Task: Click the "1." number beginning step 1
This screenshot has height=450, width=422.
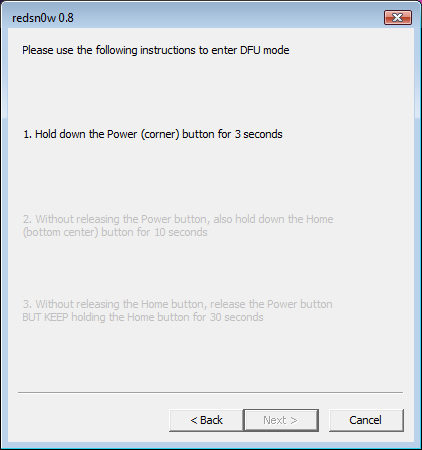Action: pos(27,134)
